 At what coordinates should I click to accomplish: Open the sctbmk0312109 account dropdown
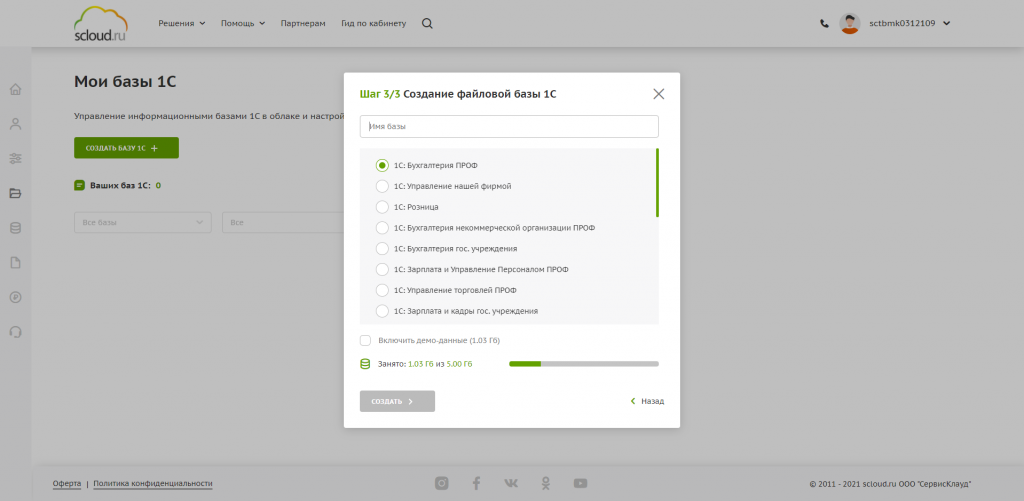909,24
